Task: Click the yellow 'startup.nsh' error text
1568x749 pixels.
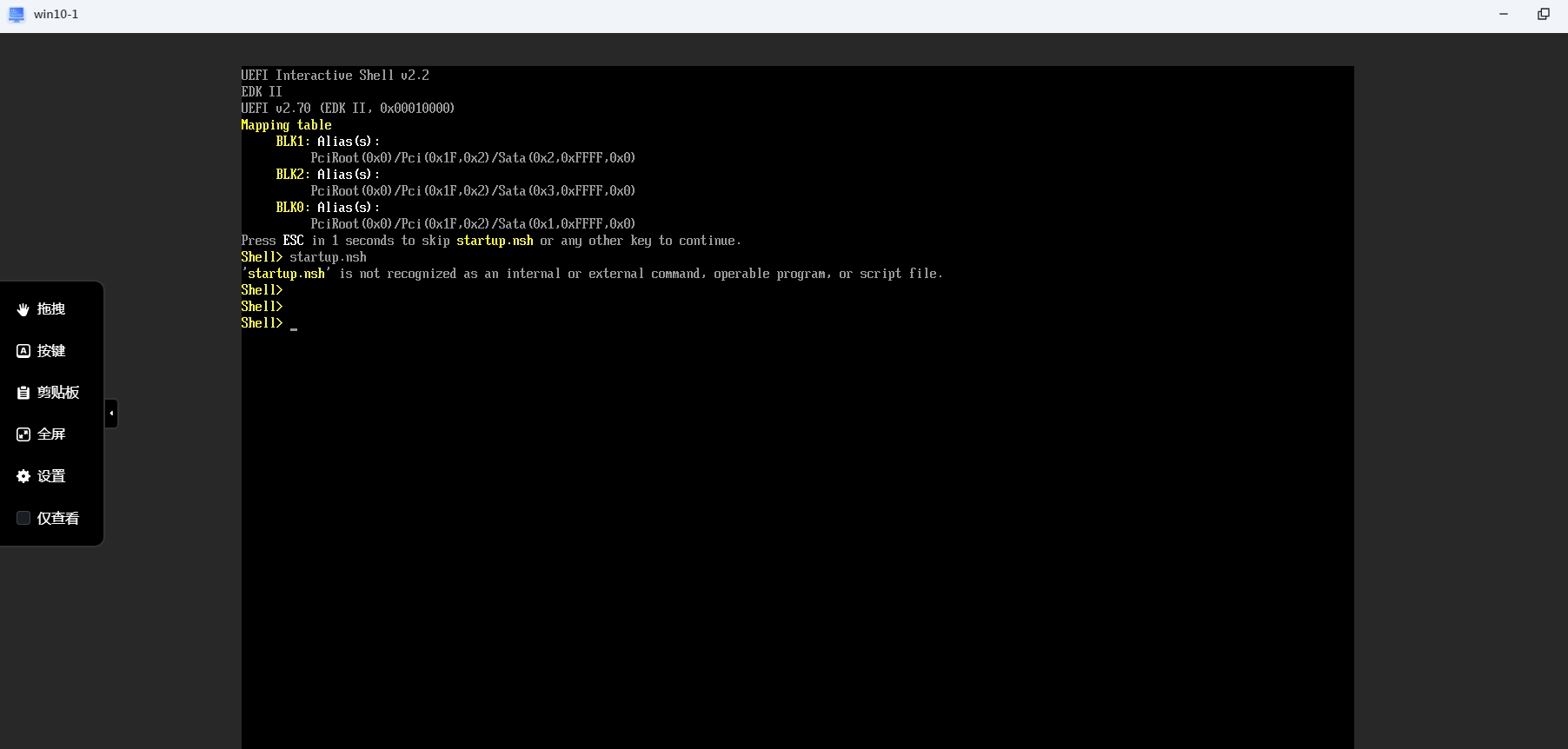Action: point(286,274)
